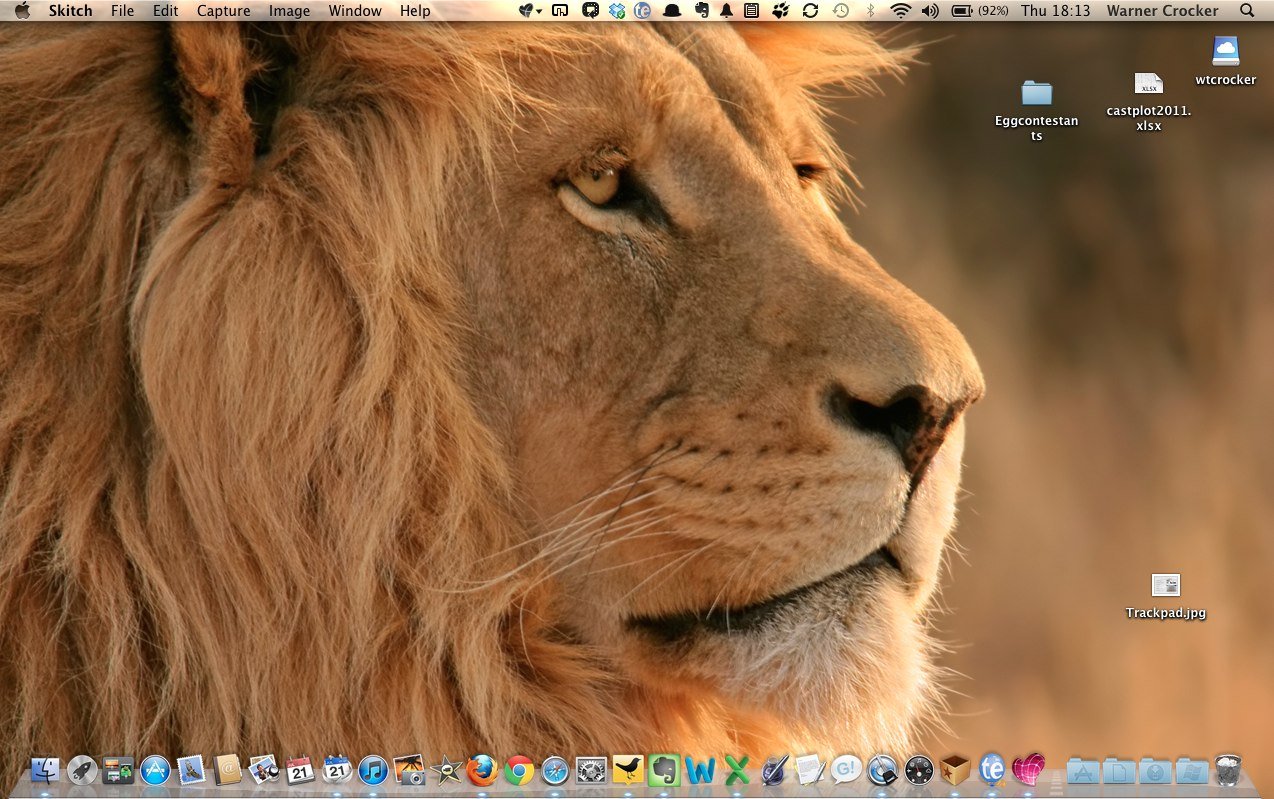This screenshot has width=1274, height=799.
Task: Expand the Applications folder stack in Dock
Action: pyautogui.click(x=1083, y=770)
